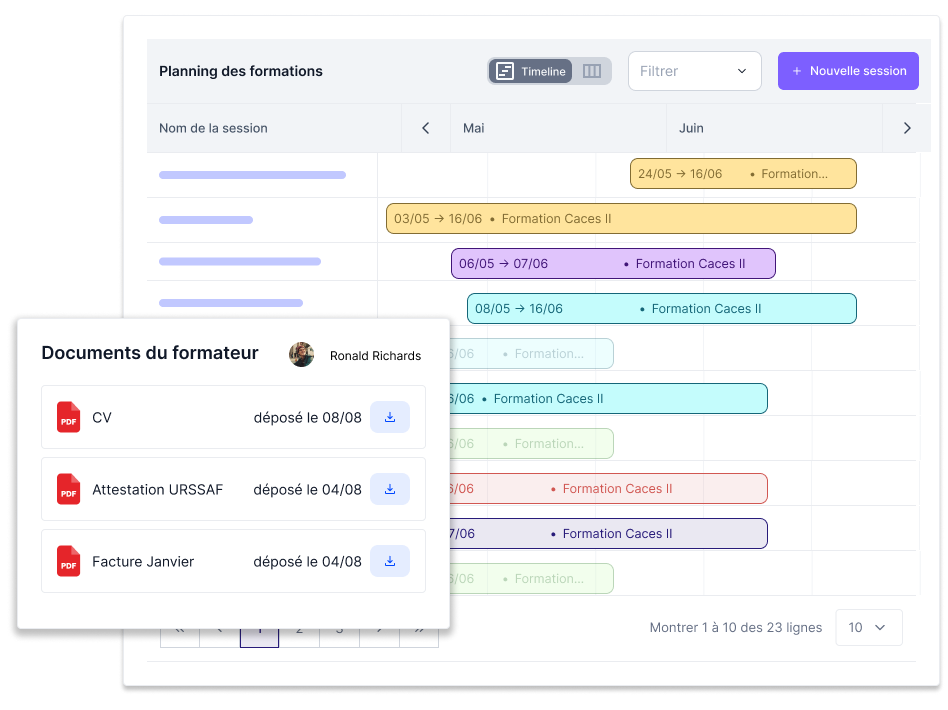
Task: Open the Filtrer dropdown
Action: 694,71
